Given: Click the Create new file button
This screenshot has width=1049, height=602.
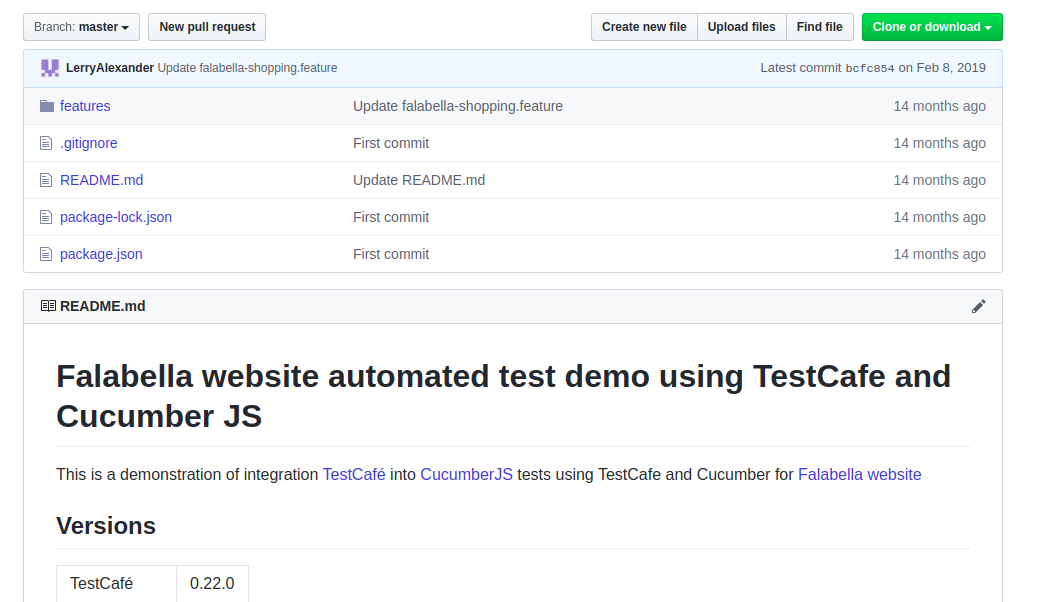Looking at the screenshot, I should coord(644,27).
